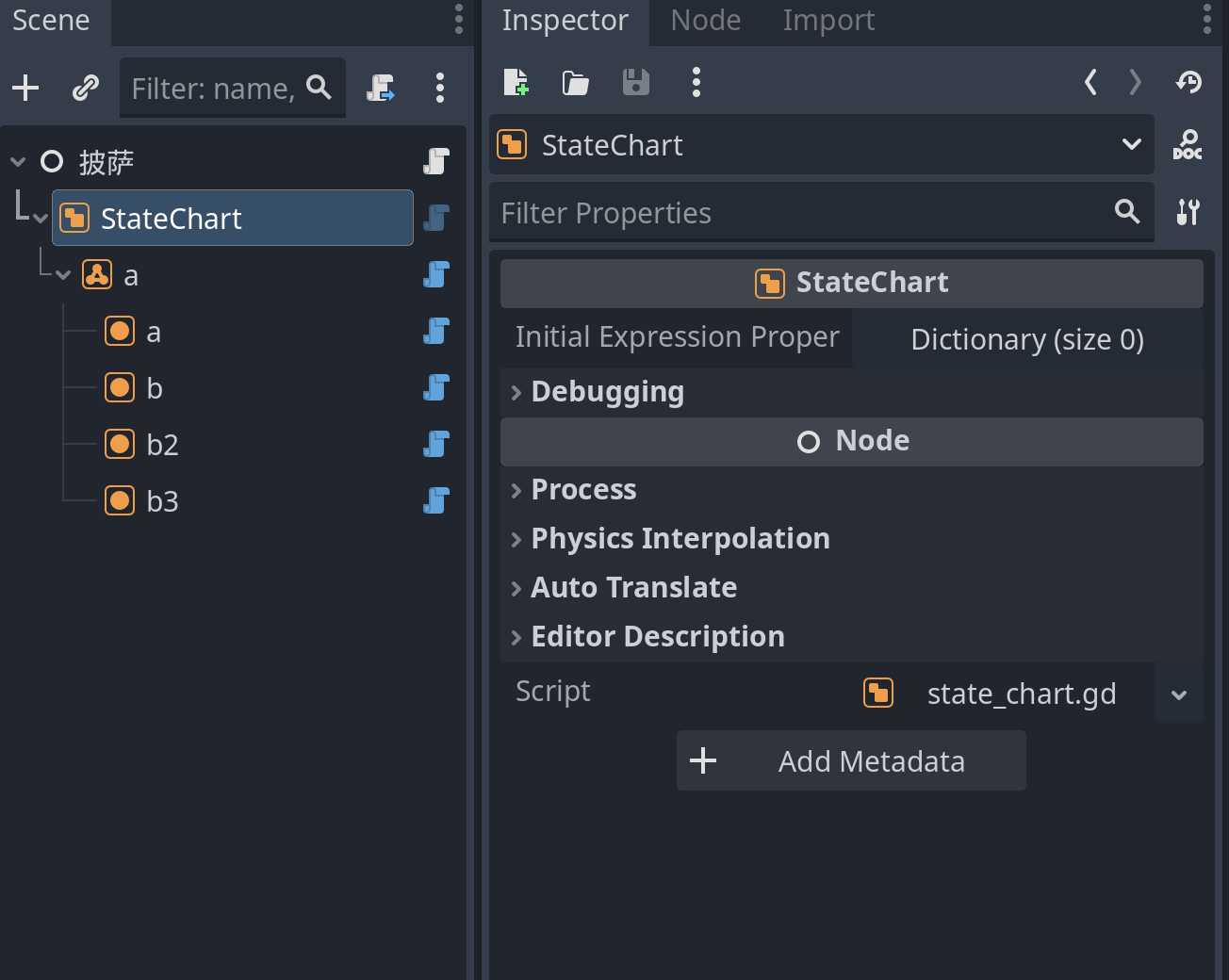Load an existing resource folder icon

tap(575, 83)
